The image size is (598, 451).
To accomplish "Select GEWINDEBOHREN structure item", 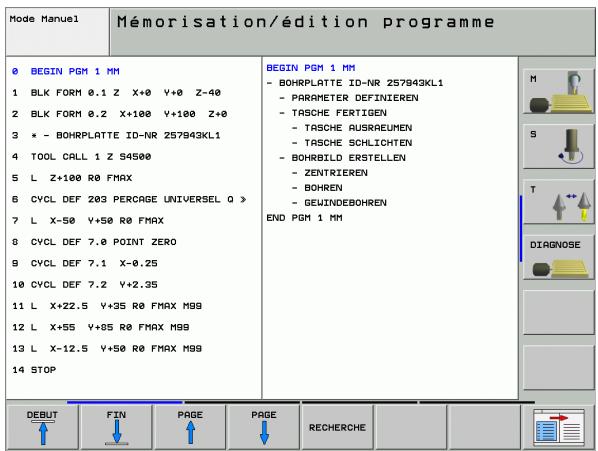I will pos(346,203).
